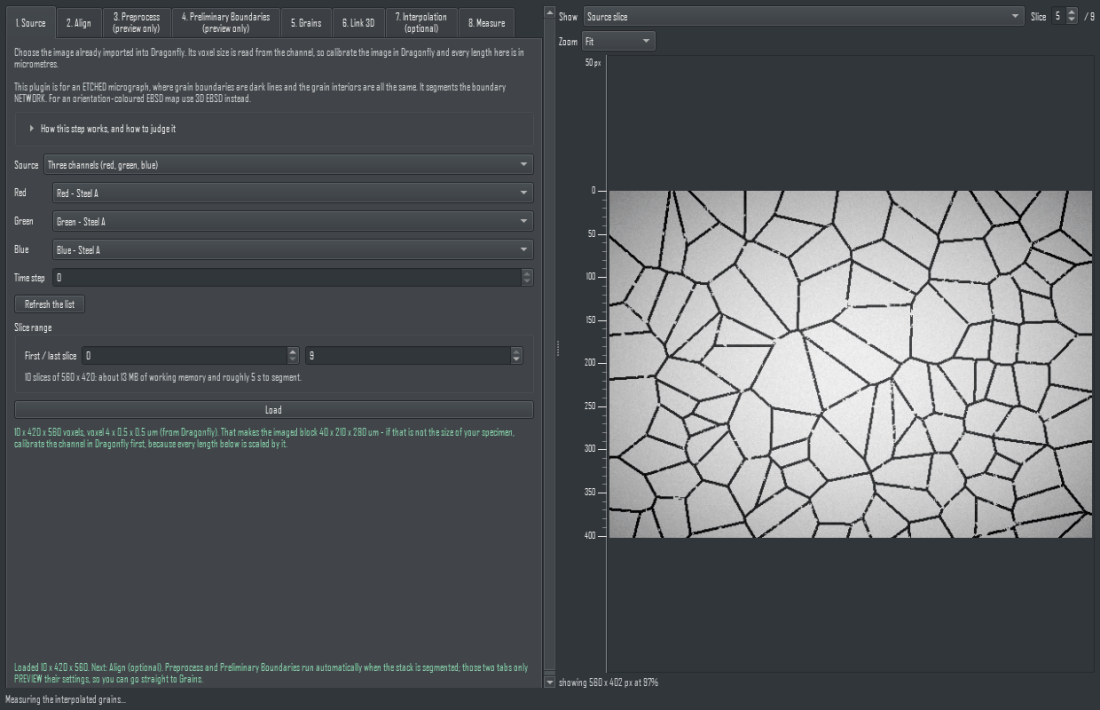
Task: Open the 7. Interpolation (optional) tab
Action: tap(421, 22)
